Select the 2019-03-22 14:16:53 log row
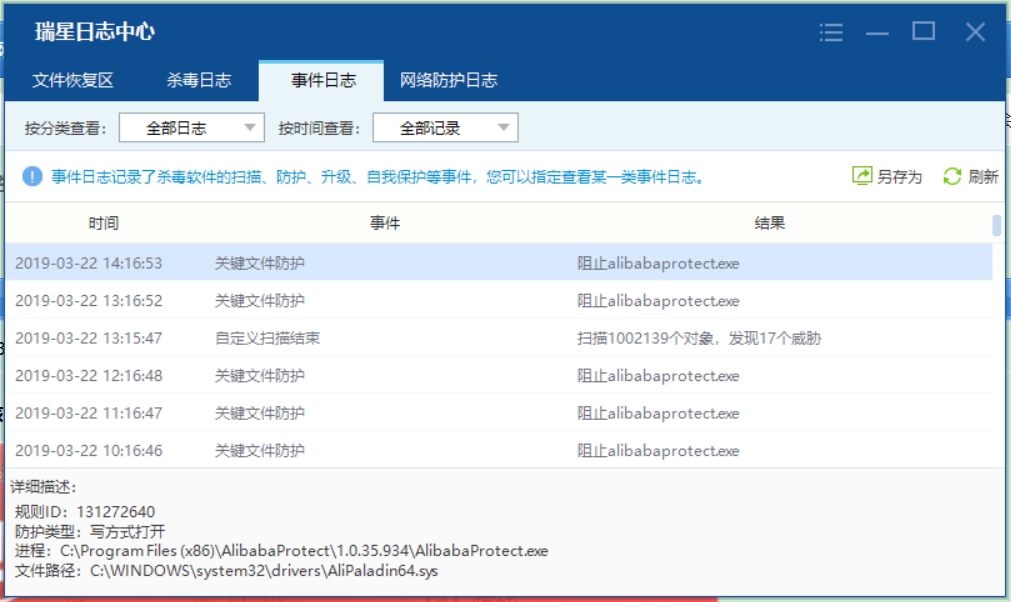This screenshot has height=602, width=1011. pos(498,262)
